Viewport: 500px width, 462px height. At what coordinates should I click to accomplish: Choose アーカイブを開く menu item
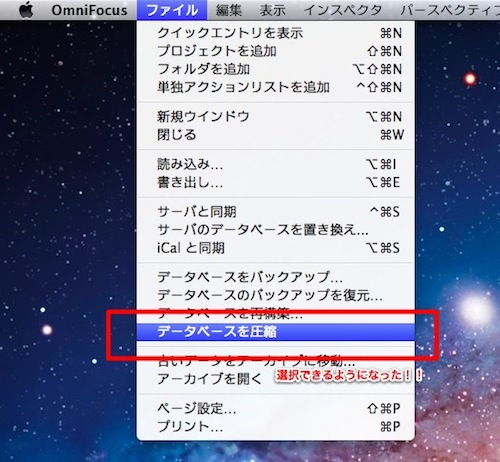276,379
